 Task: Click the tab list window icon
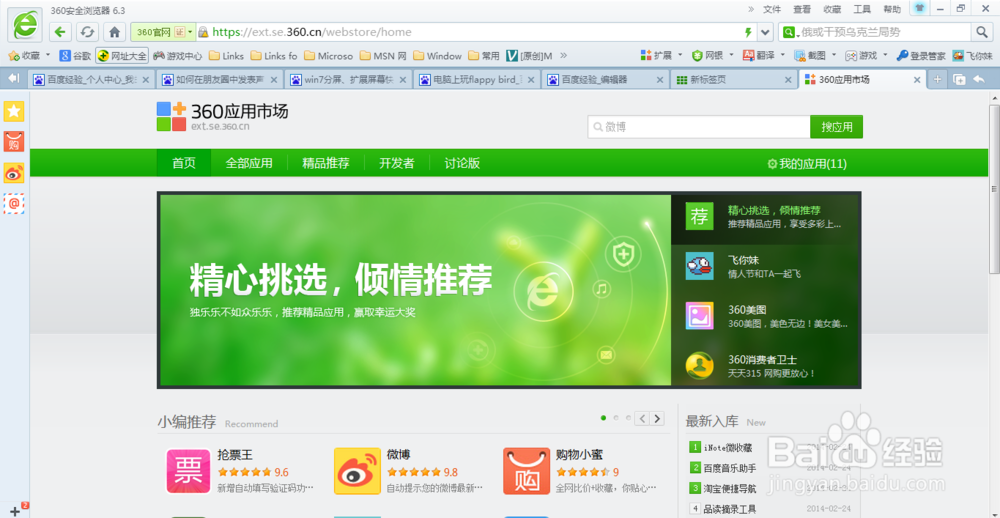[958, 79]
